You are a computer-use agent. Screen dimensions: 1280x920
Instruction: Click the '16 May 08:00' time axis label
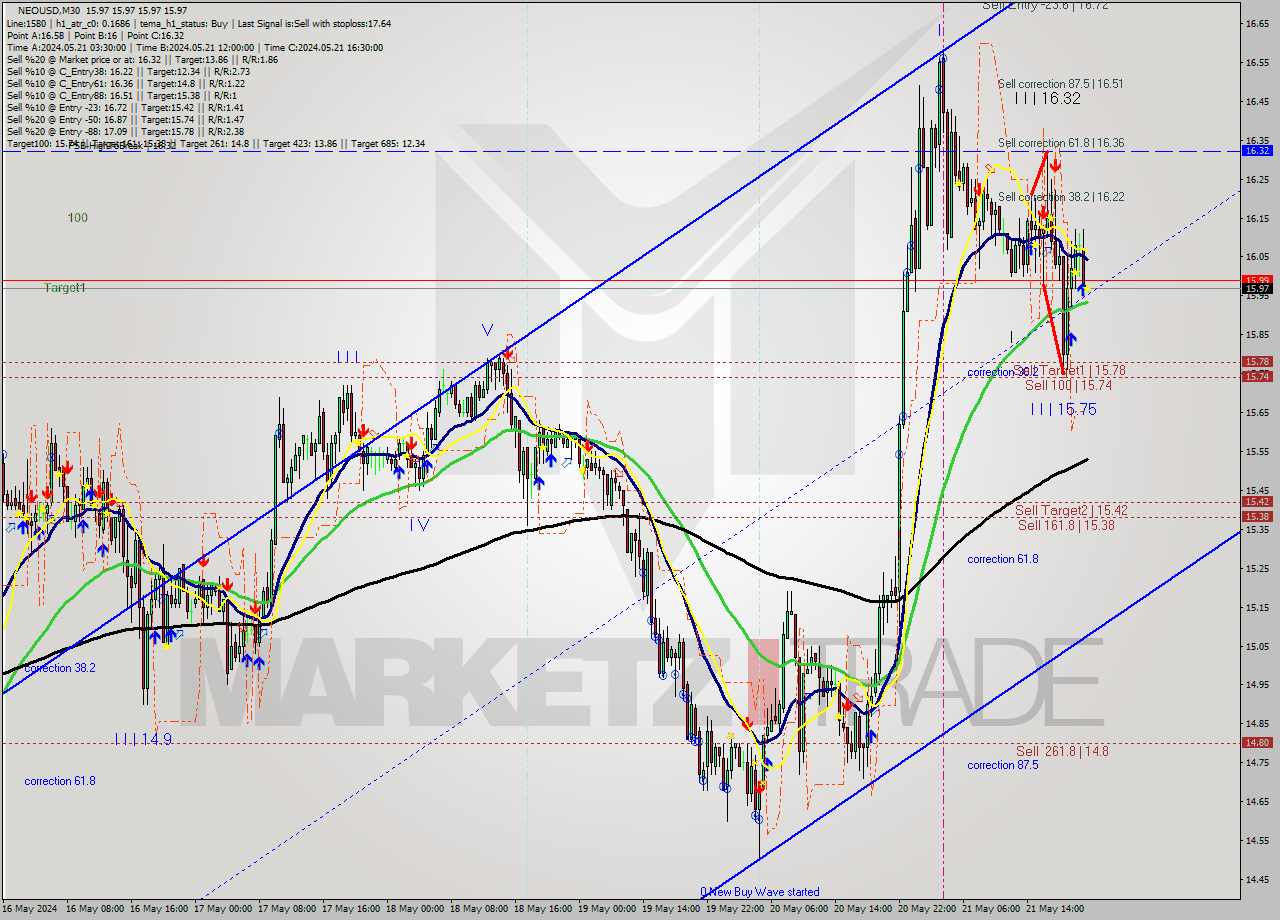[x=94, y=909]
